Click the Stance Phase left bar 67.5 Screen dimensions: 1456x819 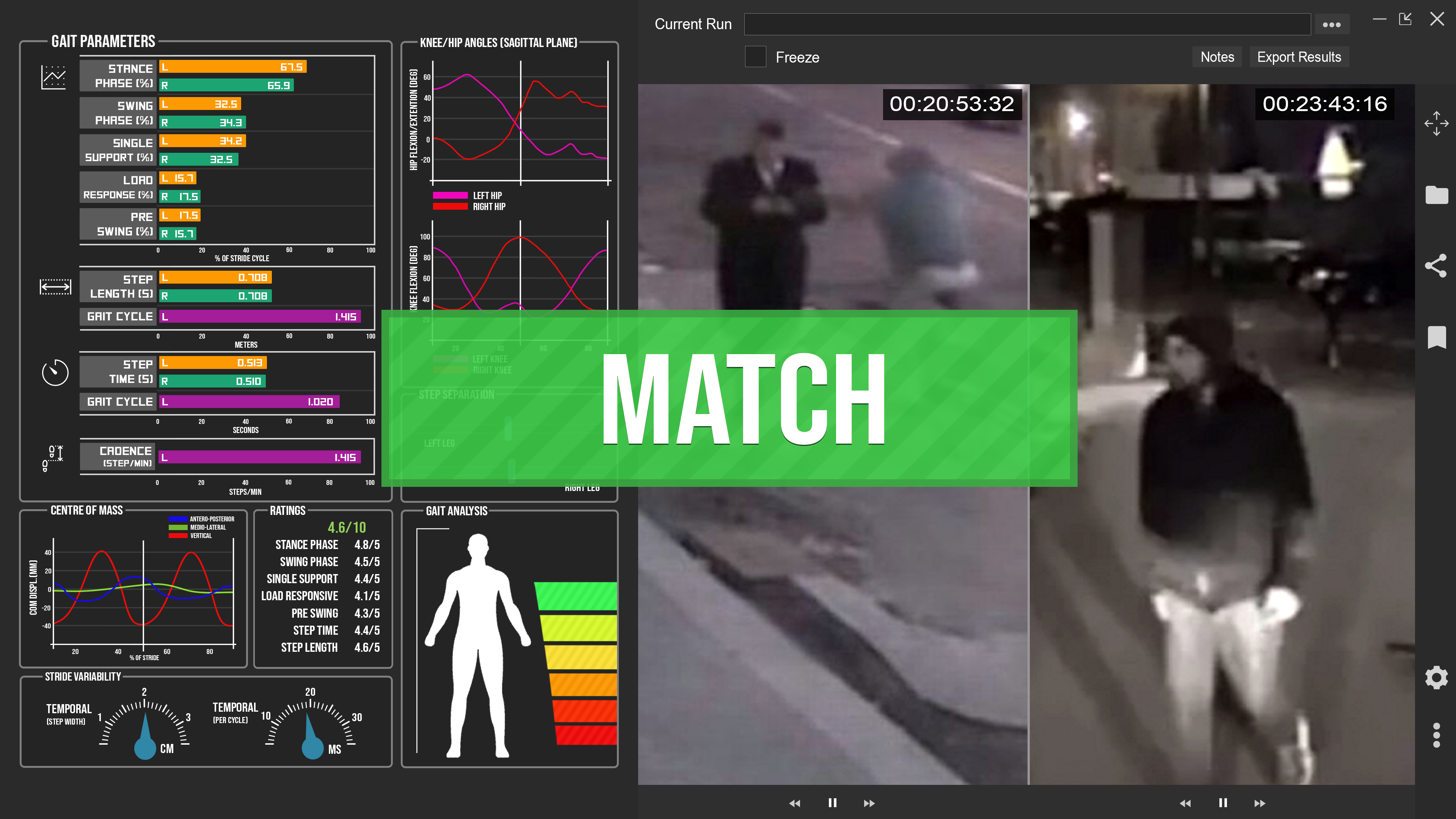(233, 67)
